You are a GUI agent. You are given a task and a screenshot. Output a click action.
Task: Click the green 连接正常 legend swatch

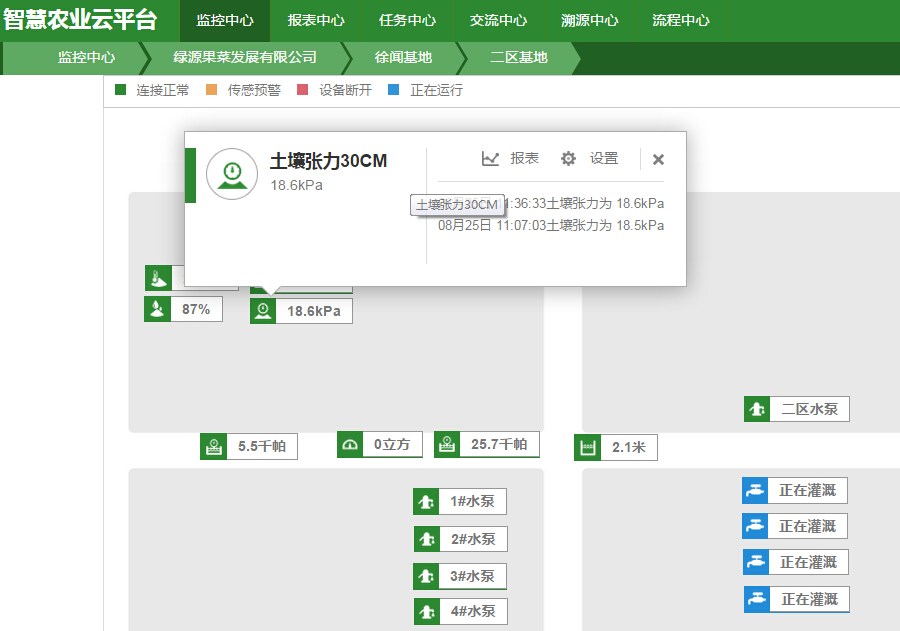pos(121,90)
